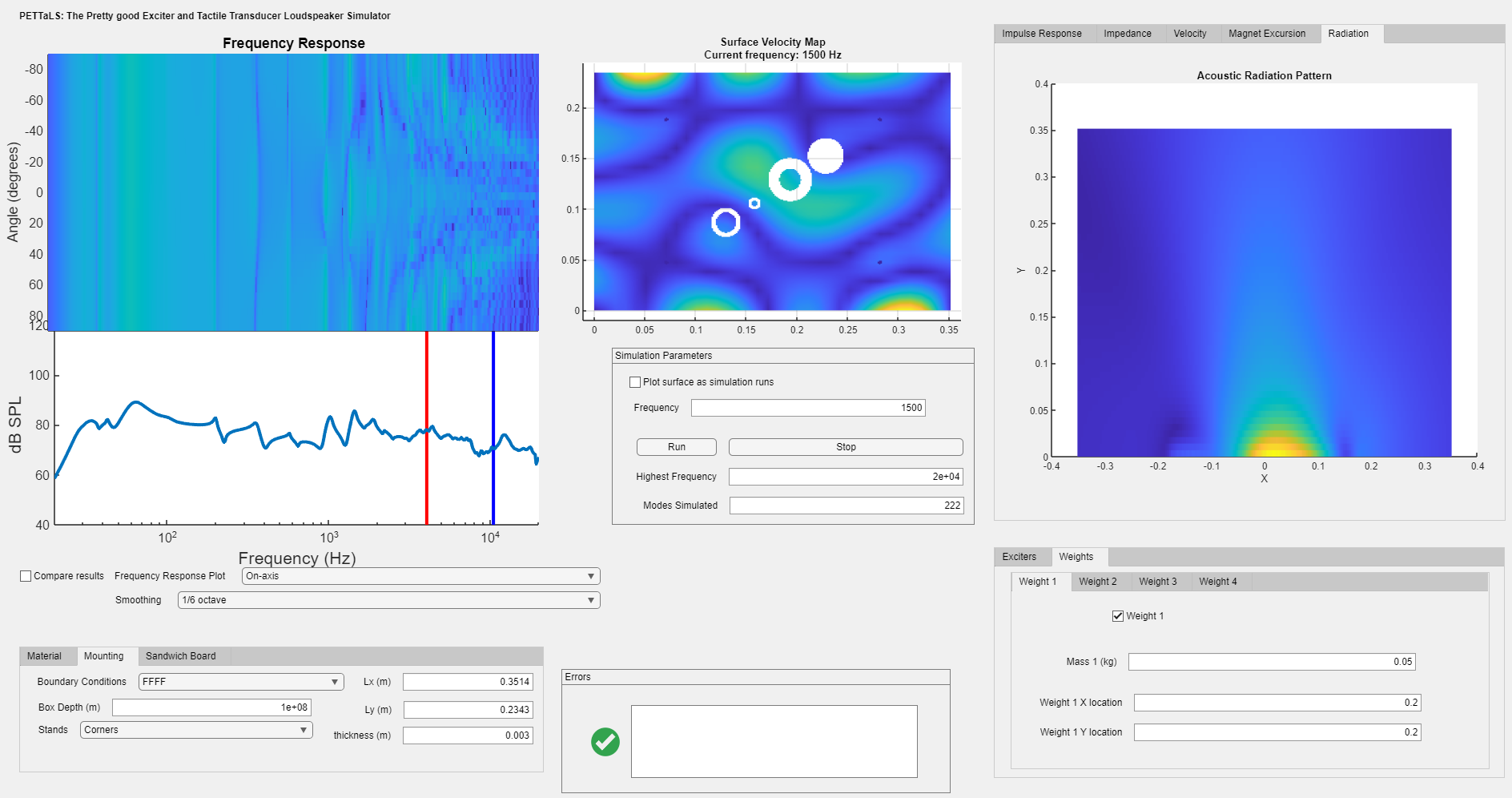The image size is (1512, 798).
Task: Expand the Boundary Conditions dropdown (FFFF)
Action: pyautogui.click(x=241, y=682)
